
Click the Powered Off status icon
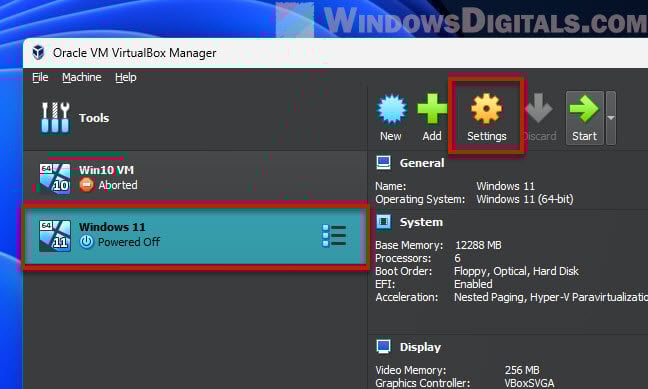pyautogui.click(x=86, y=242)
